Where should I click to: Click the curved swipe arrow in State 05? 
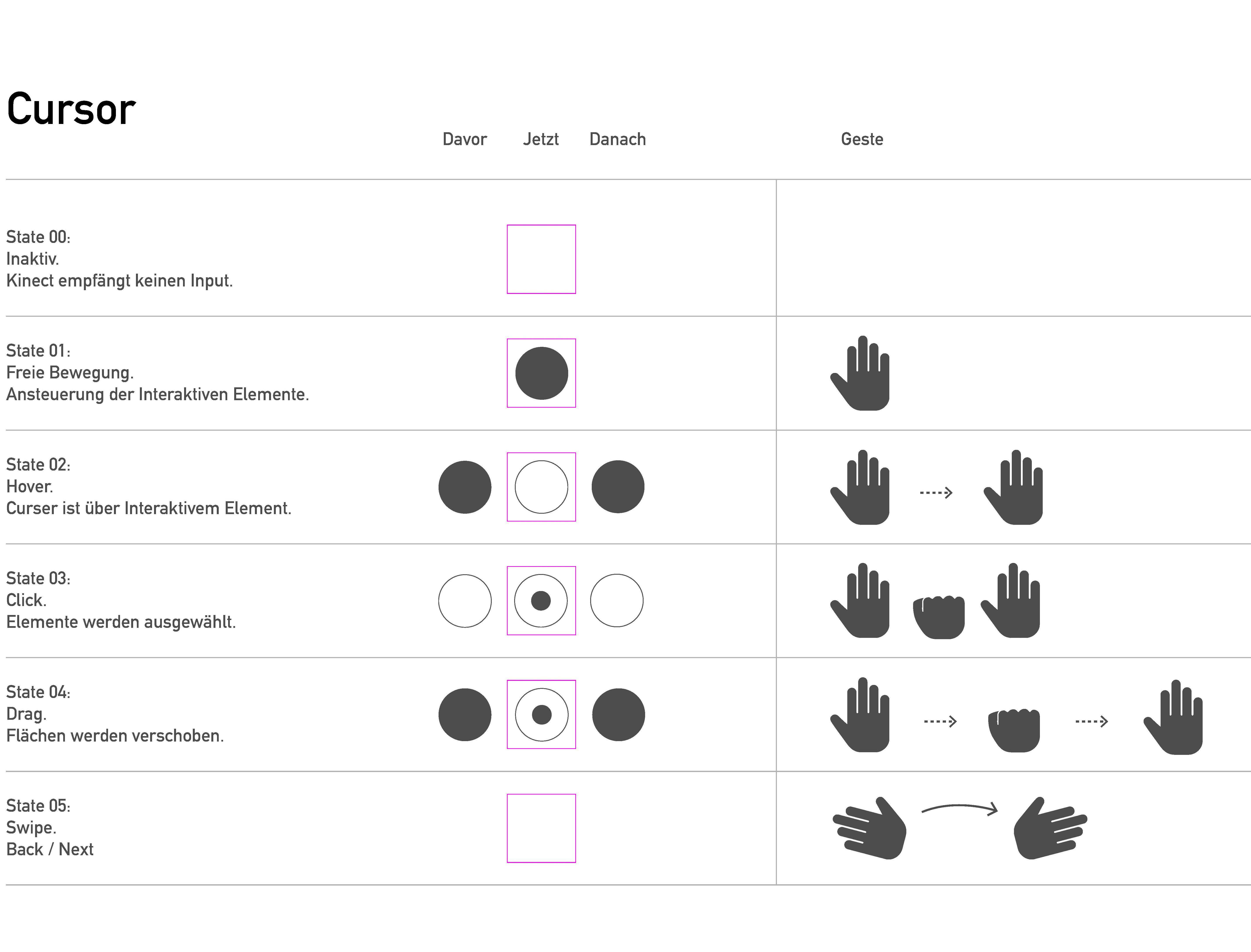[x=960, y=809]
